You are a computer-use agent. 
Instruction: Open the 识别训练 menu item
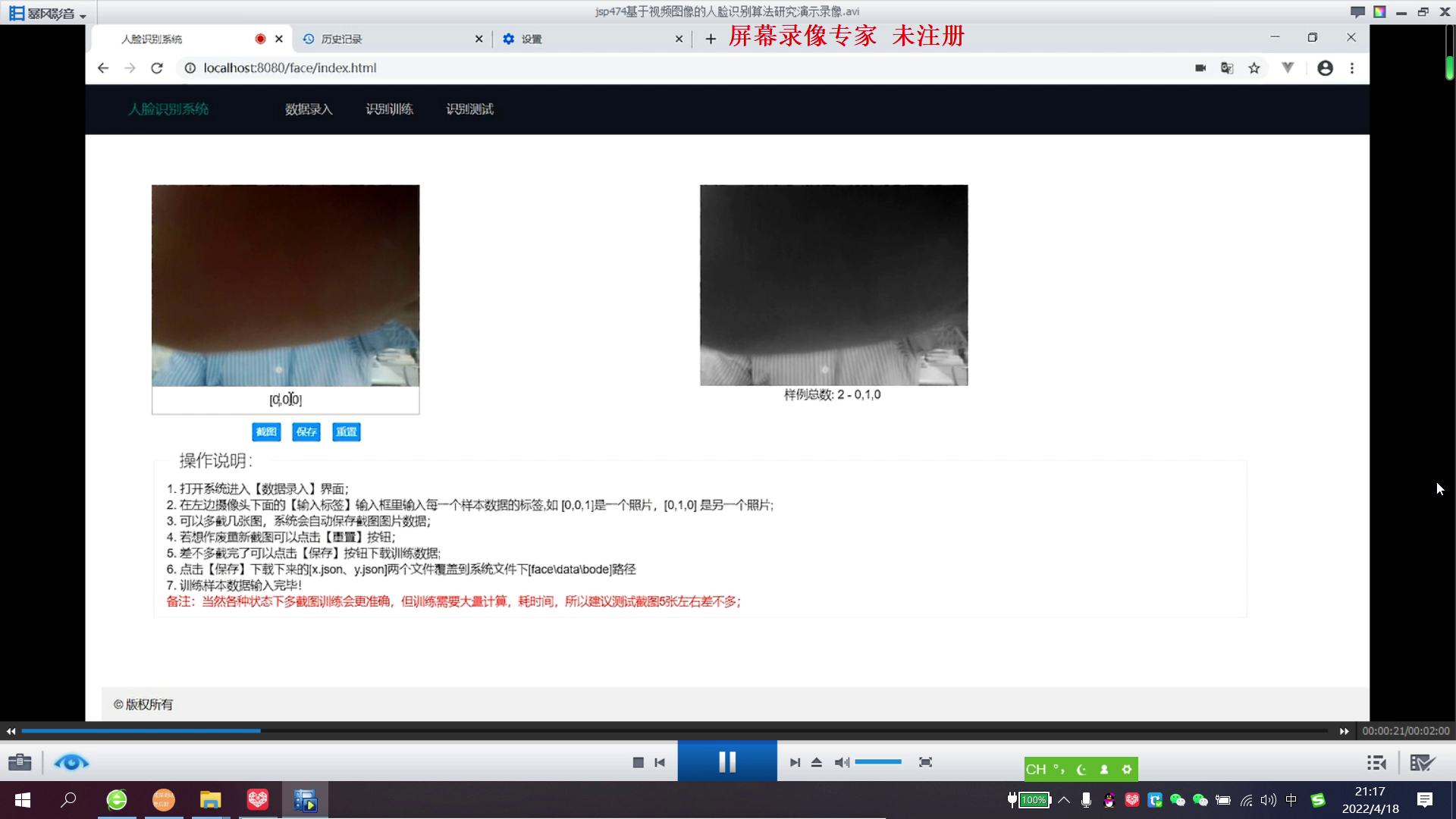pyautogui.click(x=389, y=109)
